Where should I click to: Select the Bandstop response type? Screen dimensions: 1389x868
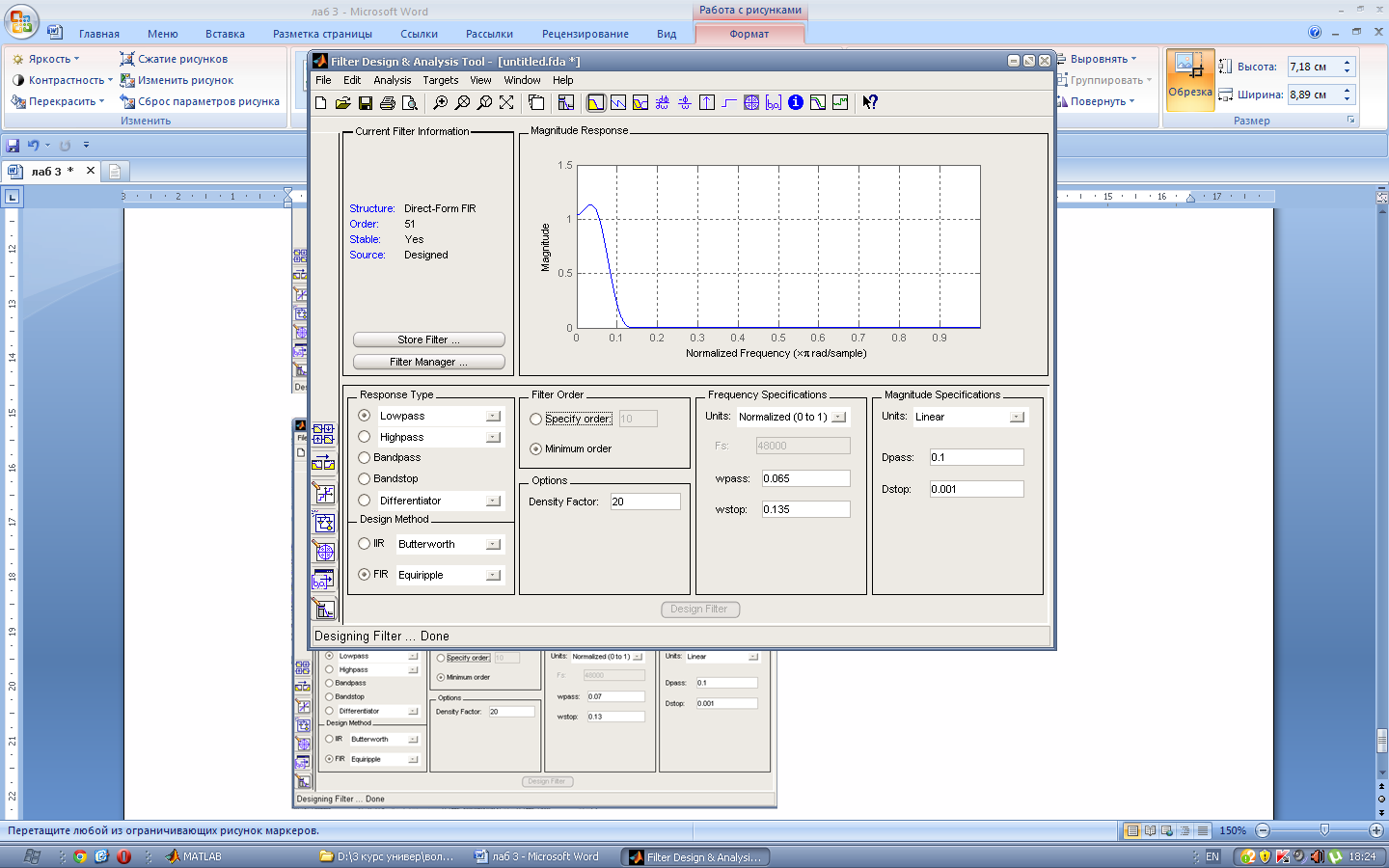coord(365,478)
